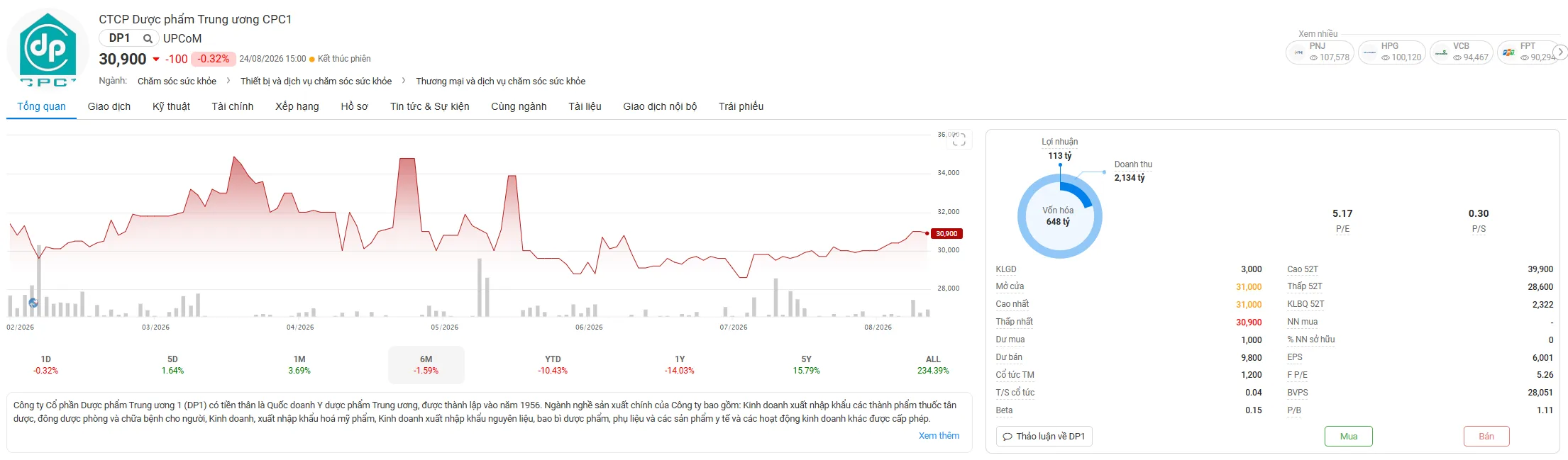Click the red Bán button

(1486, 437)
